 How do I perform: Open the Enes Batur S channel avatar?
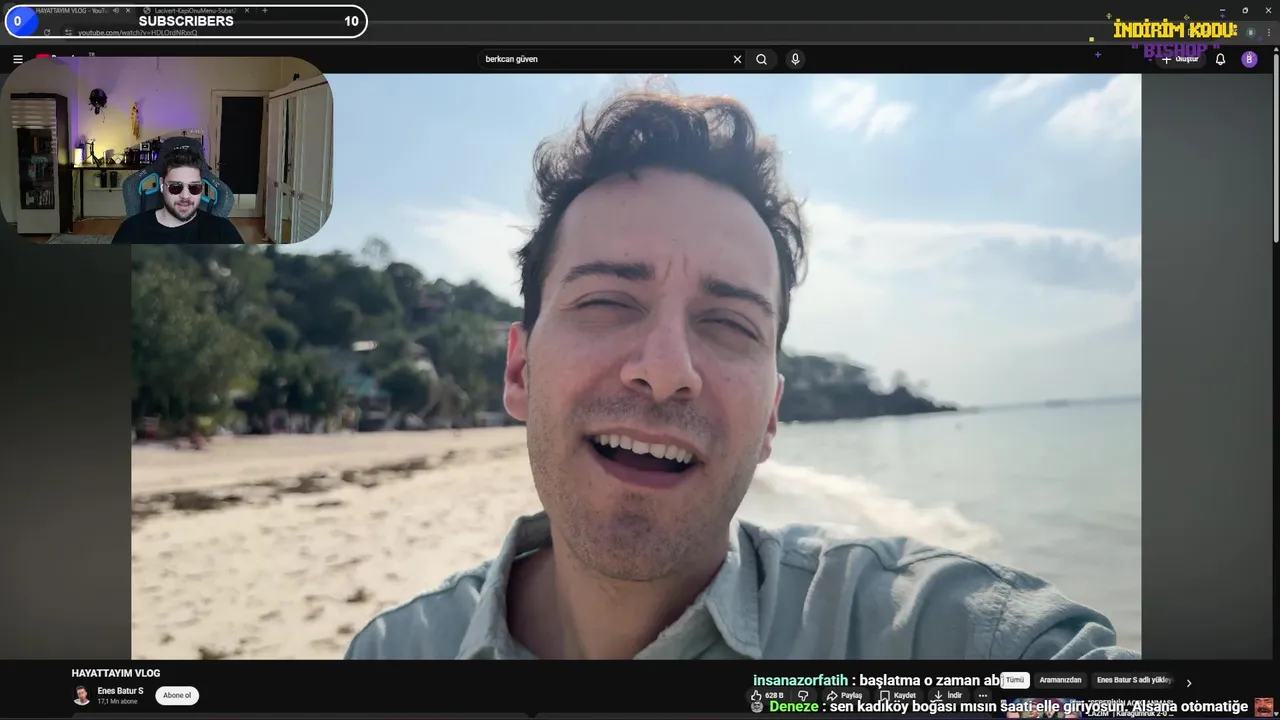click(81, 695)
